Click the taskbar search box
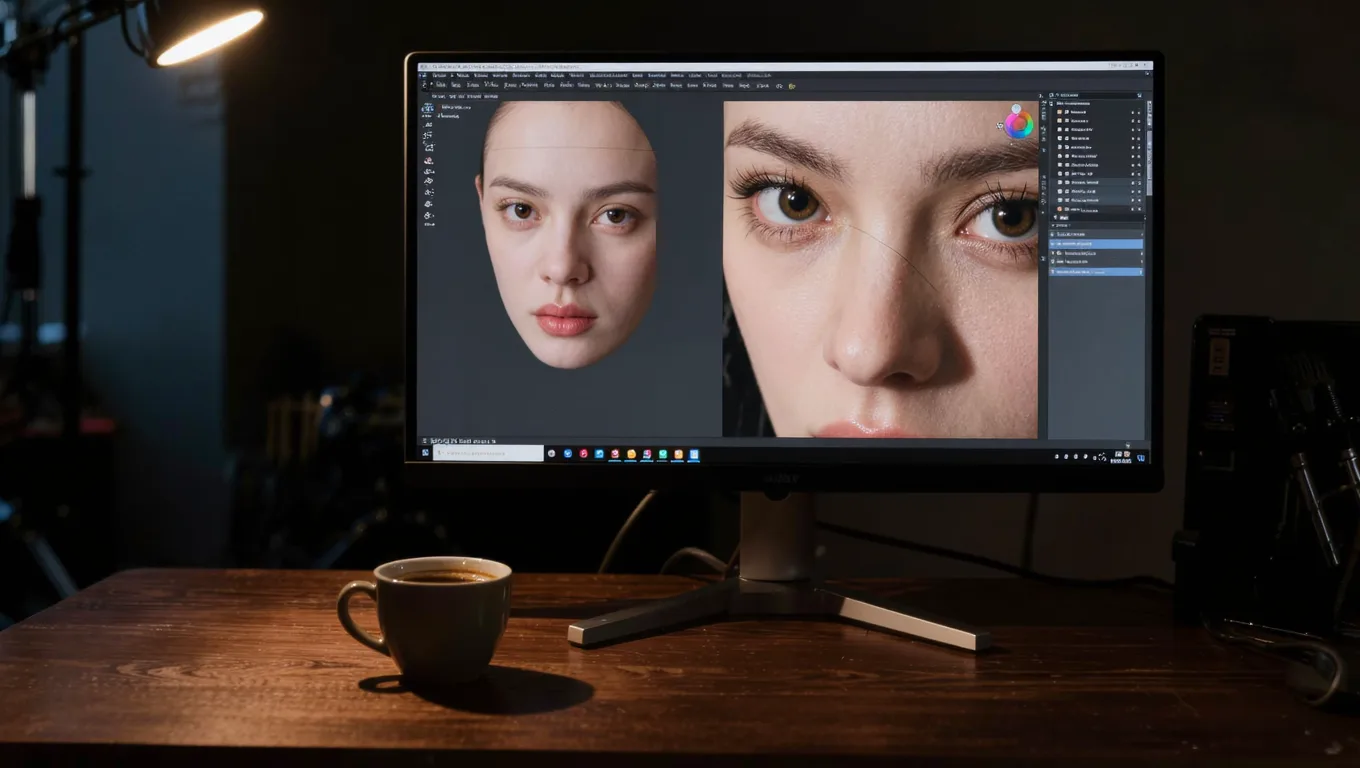 [488, 453]
